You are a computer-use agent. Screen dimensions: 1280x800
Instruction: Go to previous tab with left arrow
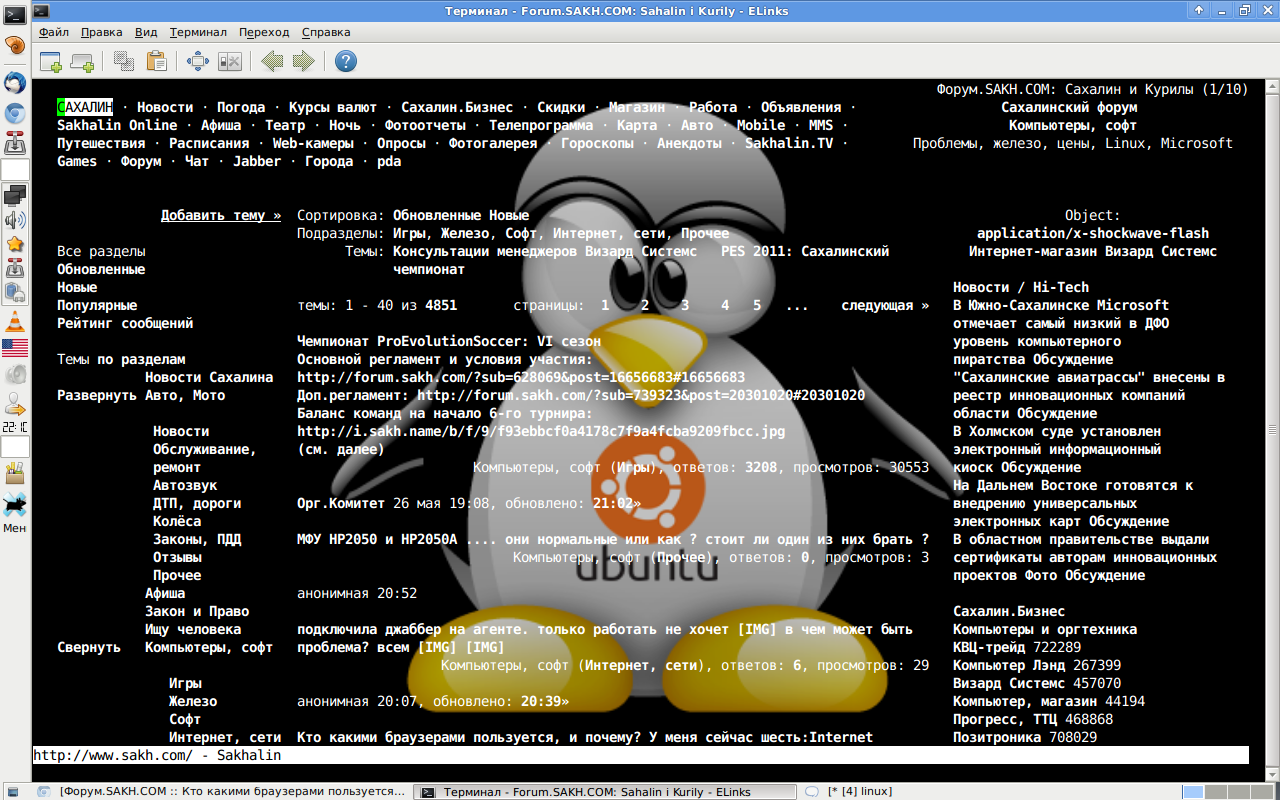click(x=272, y=62)
